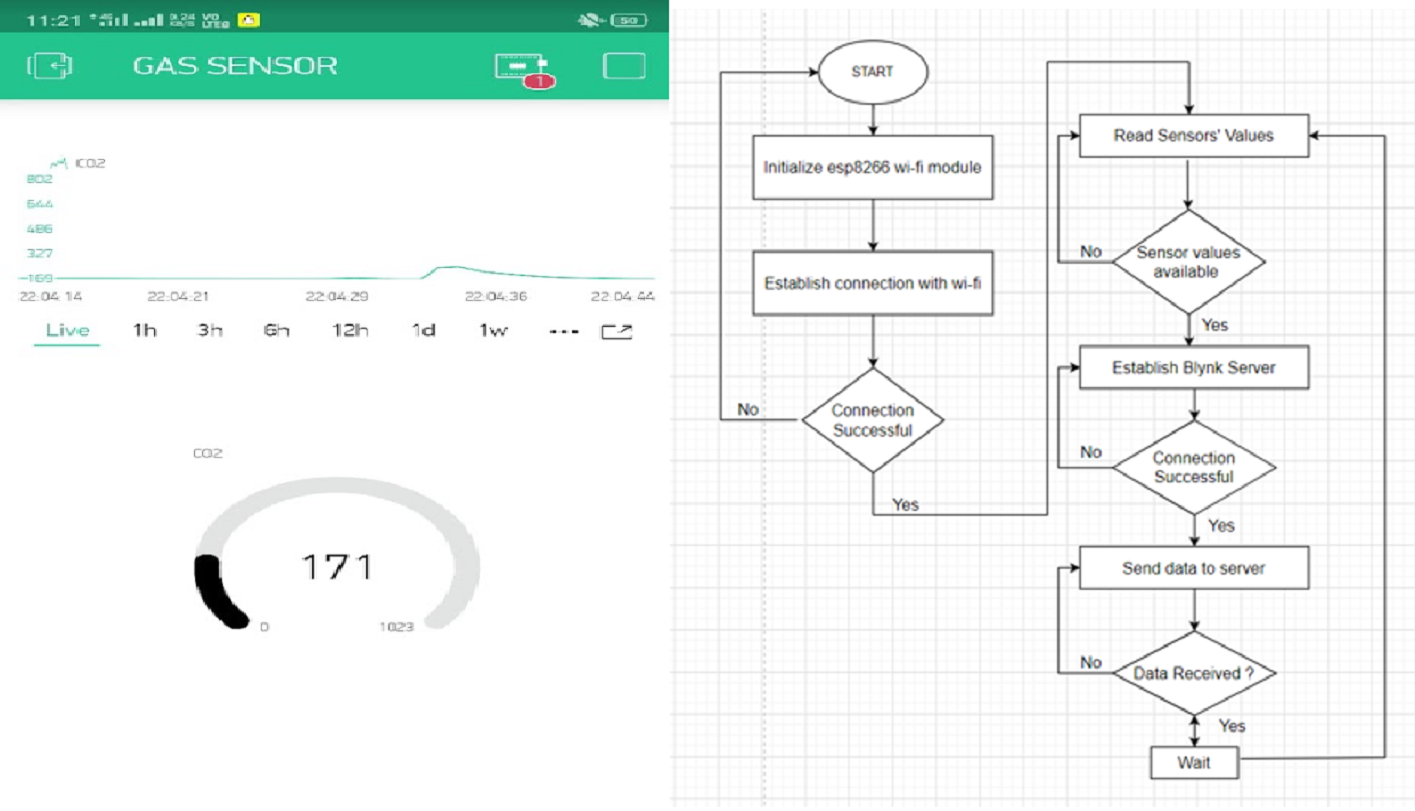Image resolution: width=1415 pixels, height=811 pixels.
Task: Show 1w chart history
Action: pyautogui.click(x=492, y=331)
